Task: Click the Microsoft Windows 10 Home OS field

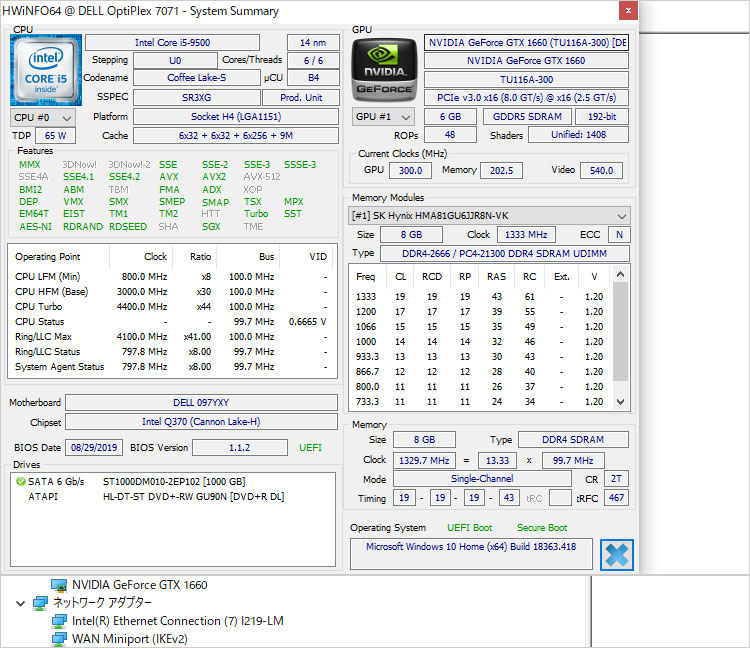Action: [x=471, y=554]
